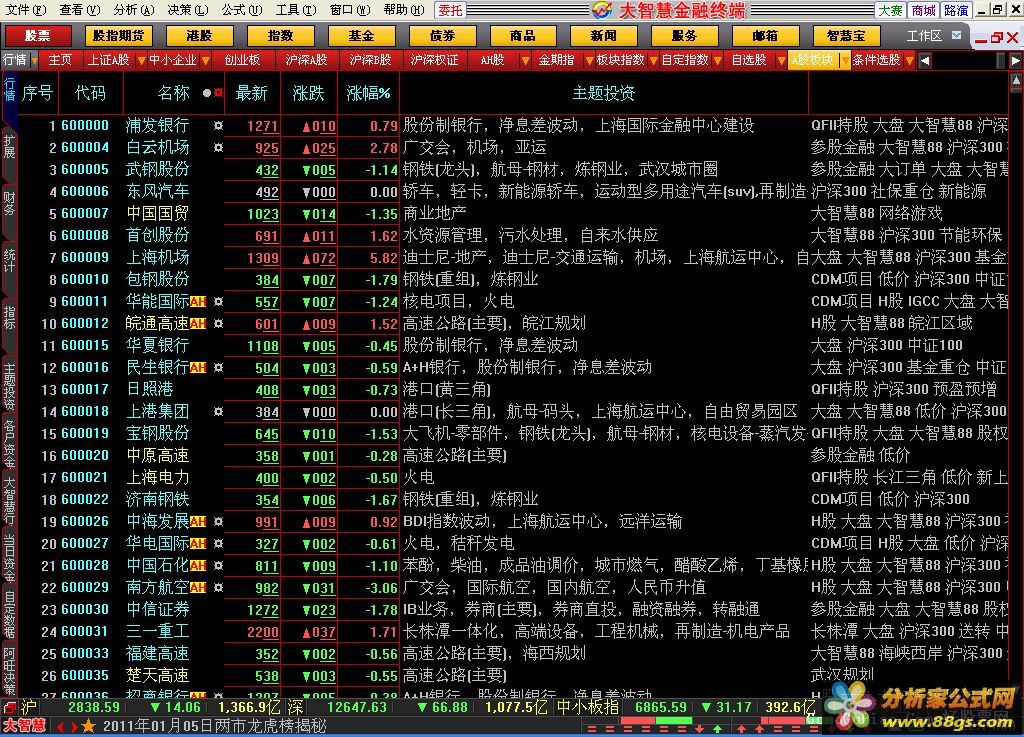Click the red window icon at the bottom-left corner
The width and height of the screenshot is (1024, 737).
tap(9, 707)
